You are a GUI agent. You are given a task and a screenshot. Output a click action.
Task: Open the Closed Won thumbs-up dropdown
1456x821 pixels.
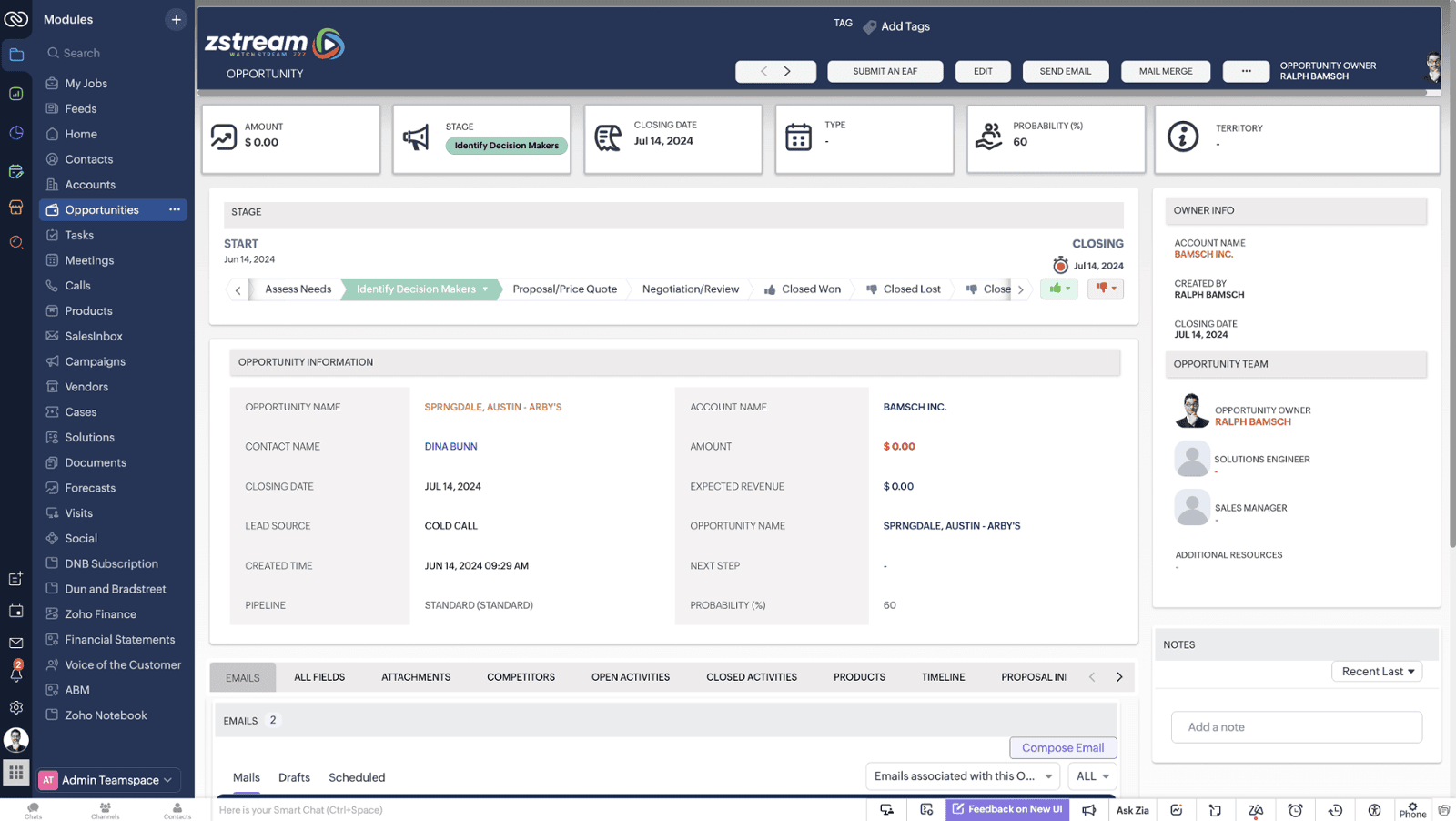coord(1059,289)
